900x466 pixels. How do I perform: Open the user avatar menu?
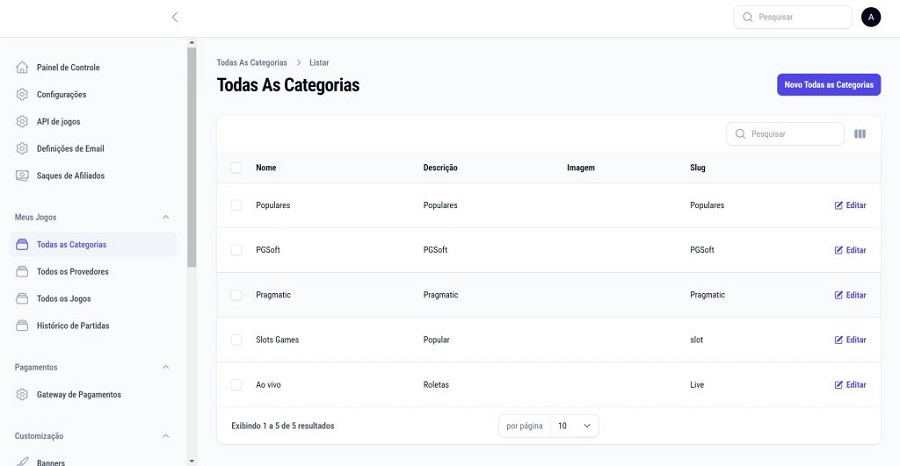tap(870, 17)
